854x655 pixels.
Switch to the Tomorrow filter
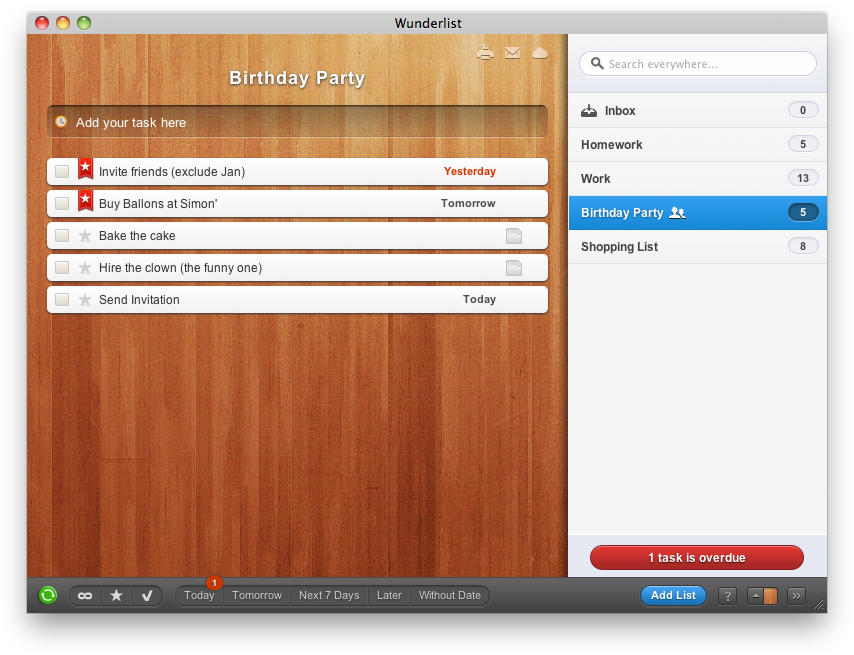[x=257, y=596]
